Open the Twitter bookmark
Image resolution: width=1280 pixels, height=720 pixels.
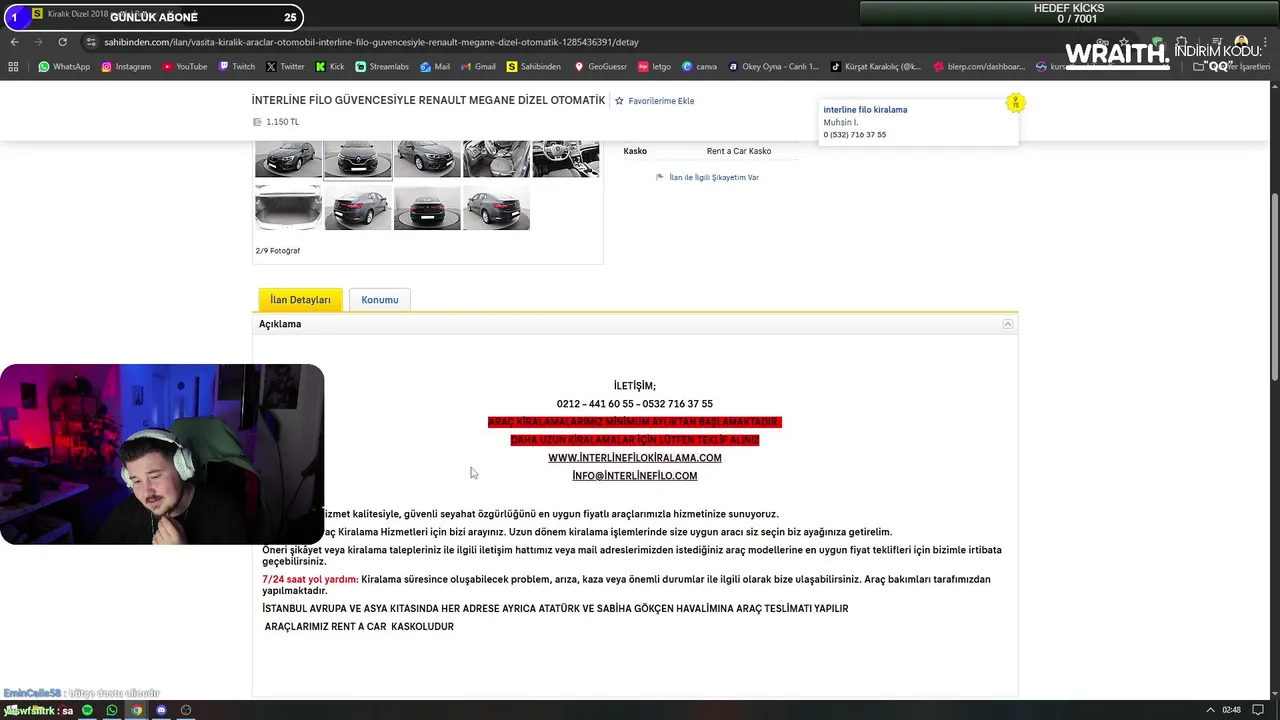(285, 67)
